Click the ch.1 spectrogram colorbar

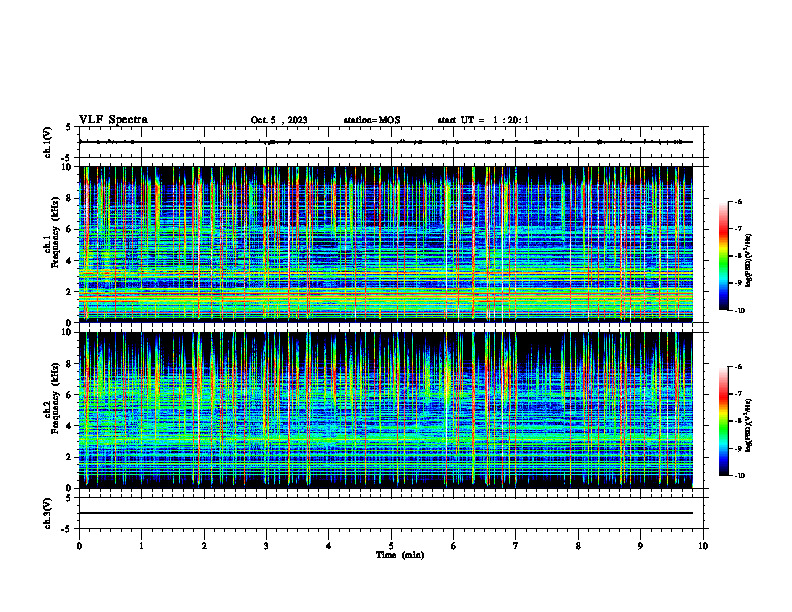tap(723, 256)
